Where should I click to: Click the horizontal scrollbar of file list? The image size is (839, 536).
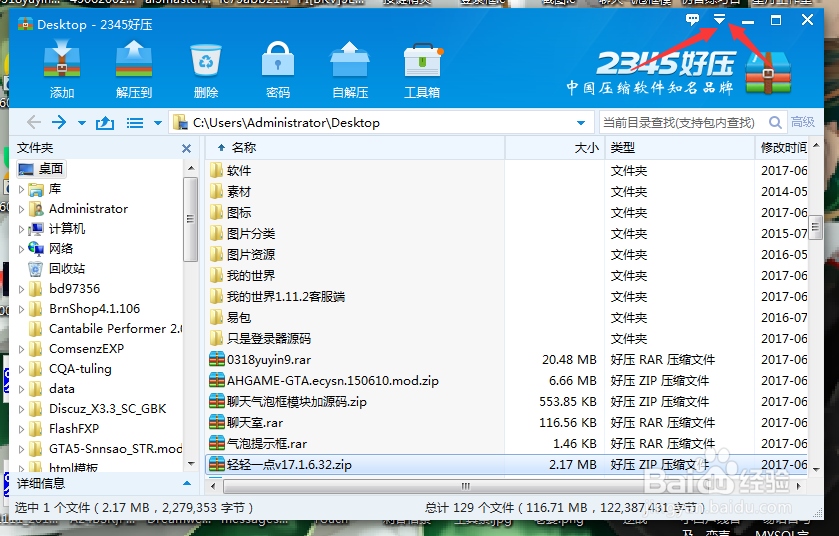[466, 486]
